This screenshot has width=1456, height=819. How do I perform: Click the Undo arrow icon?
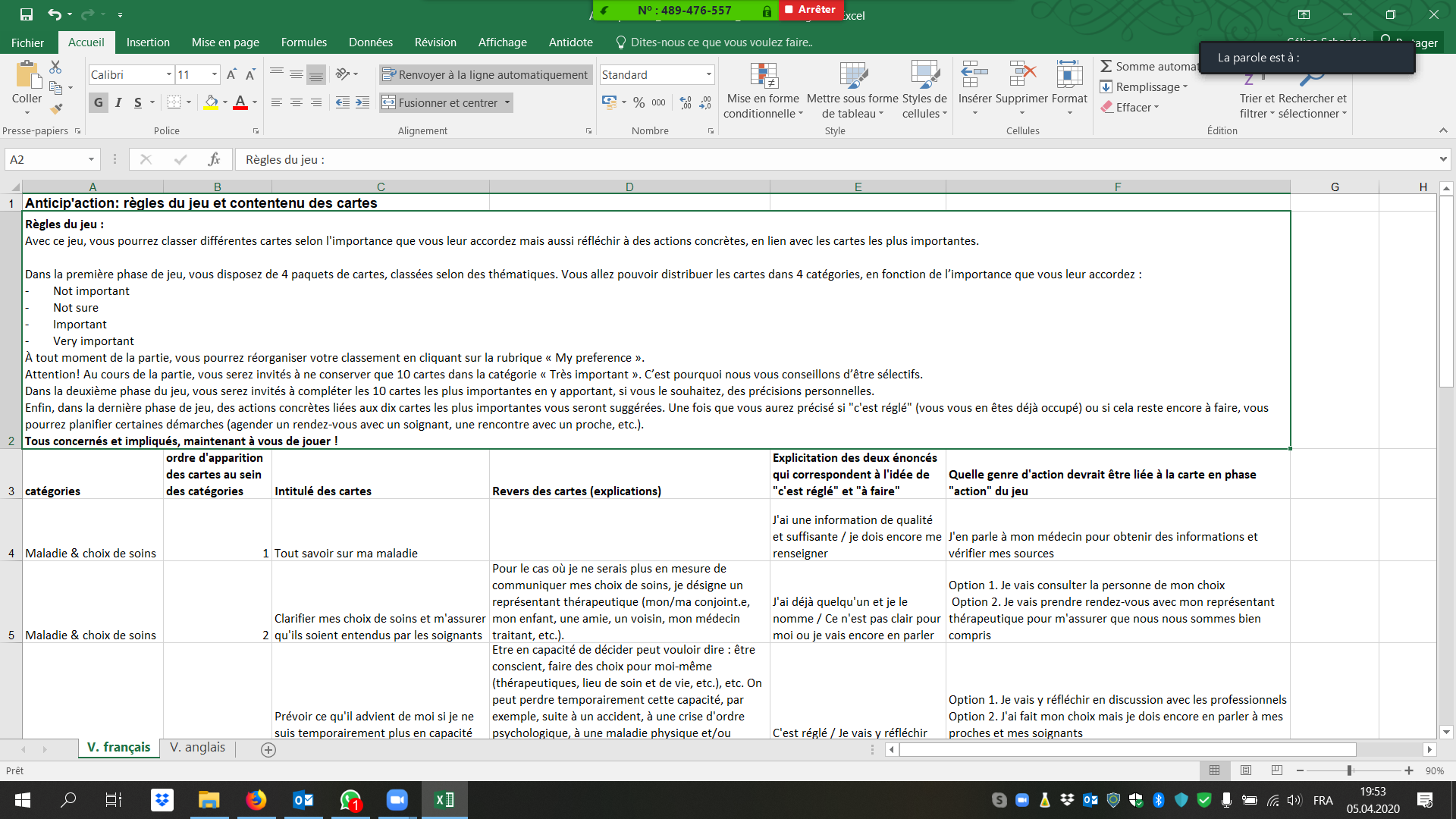tap(55, 14)
